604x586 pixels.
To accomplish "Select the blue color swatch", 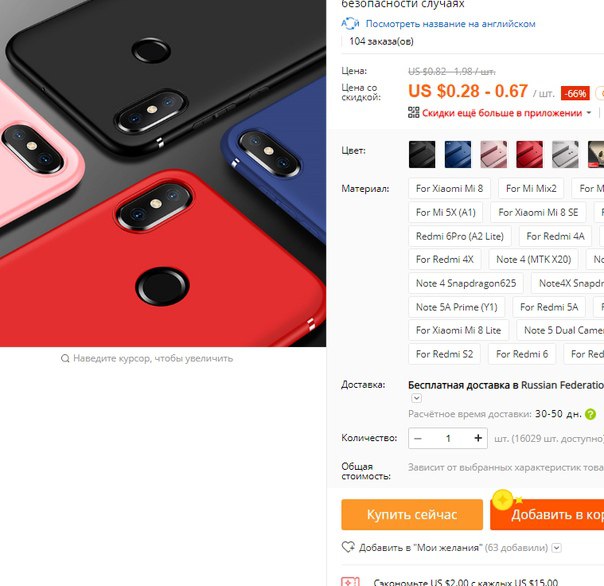I will click(x=458, y=154).
